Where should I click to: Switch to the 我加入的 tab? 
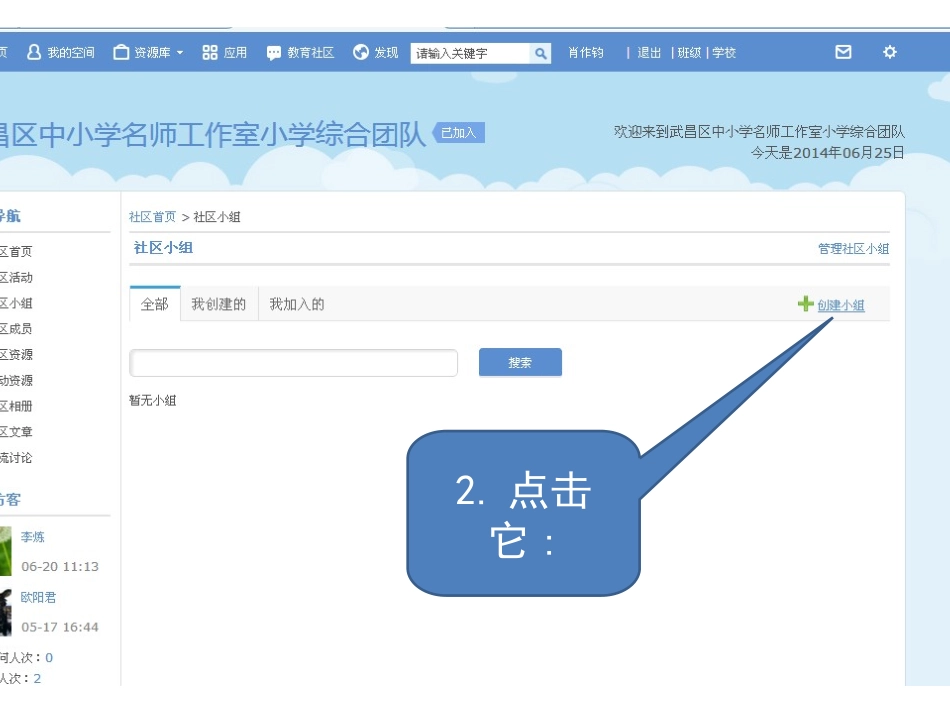click(x=297, y=304)
